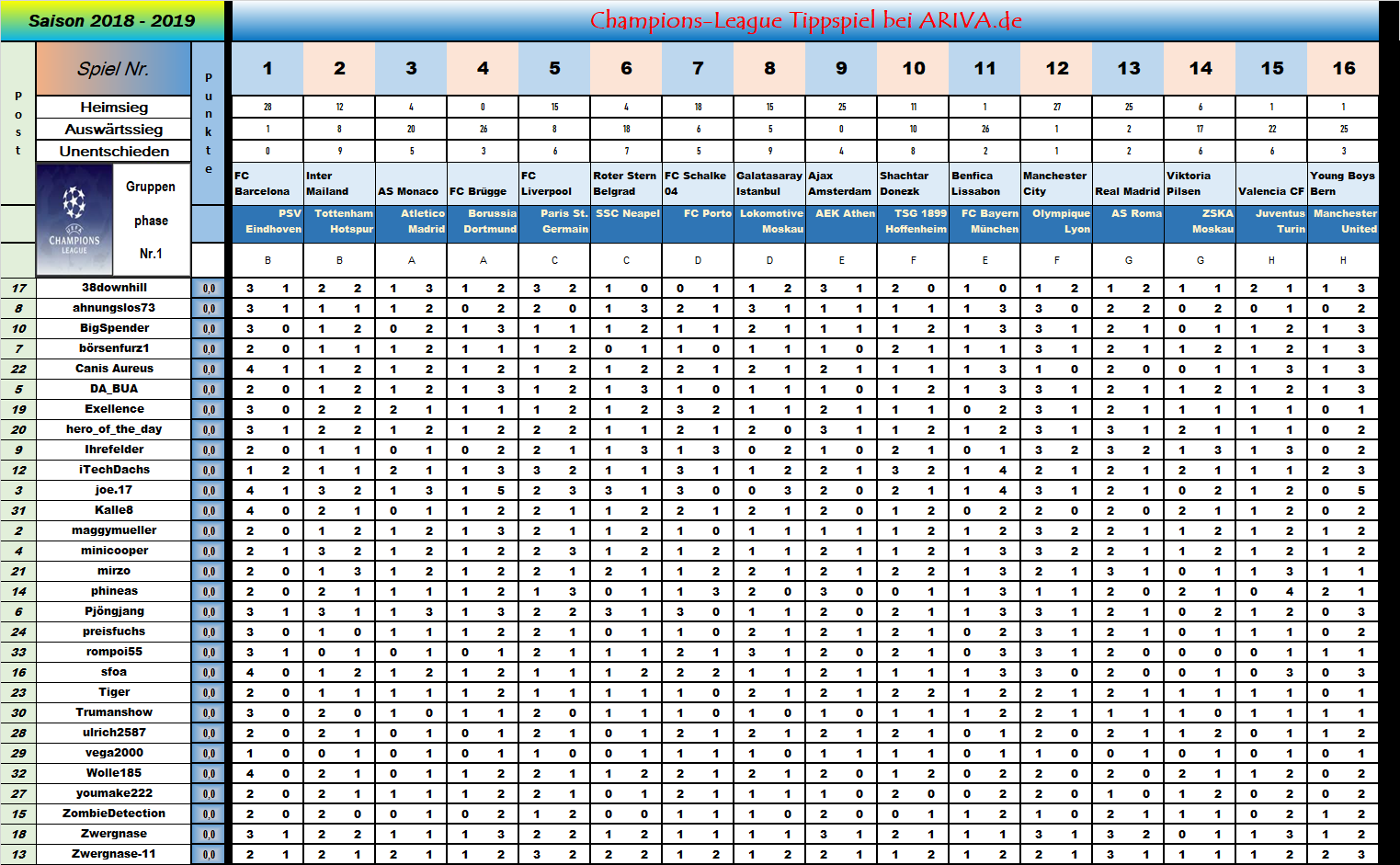Select the 'Gruppen' label beside the logo

(151, 187)
